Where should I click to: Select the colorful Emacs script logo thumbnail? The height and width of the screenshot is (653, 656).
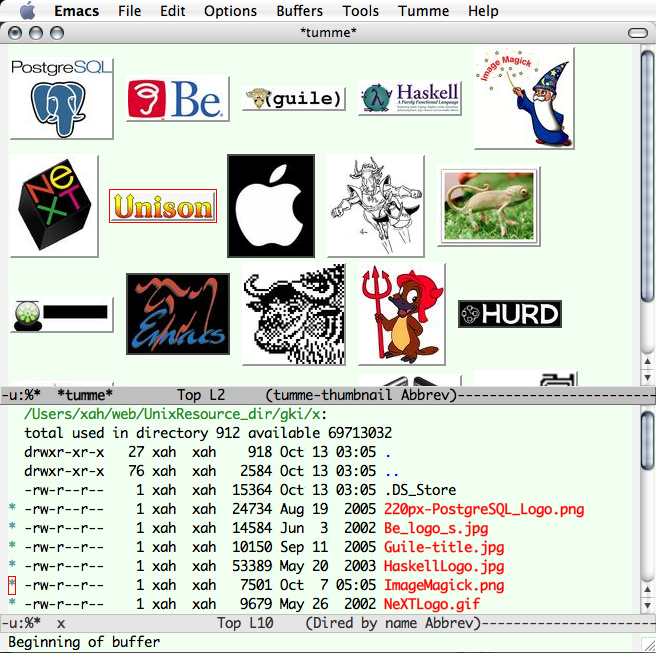tap(178, 314)
